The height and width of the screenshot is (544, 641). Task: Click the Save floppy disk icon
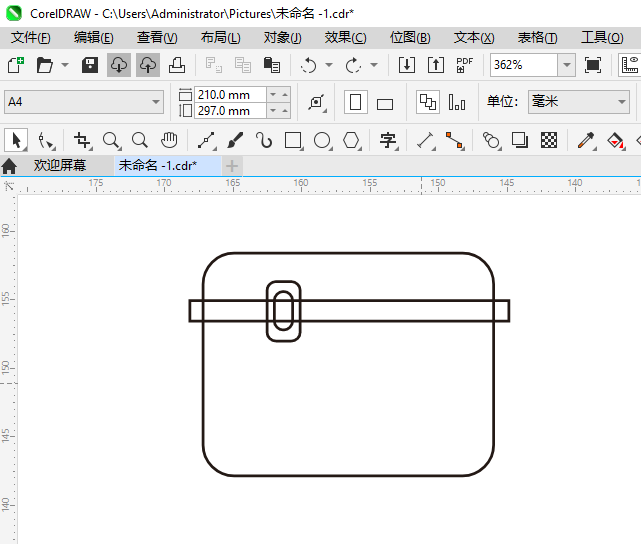tap(90, 65)
